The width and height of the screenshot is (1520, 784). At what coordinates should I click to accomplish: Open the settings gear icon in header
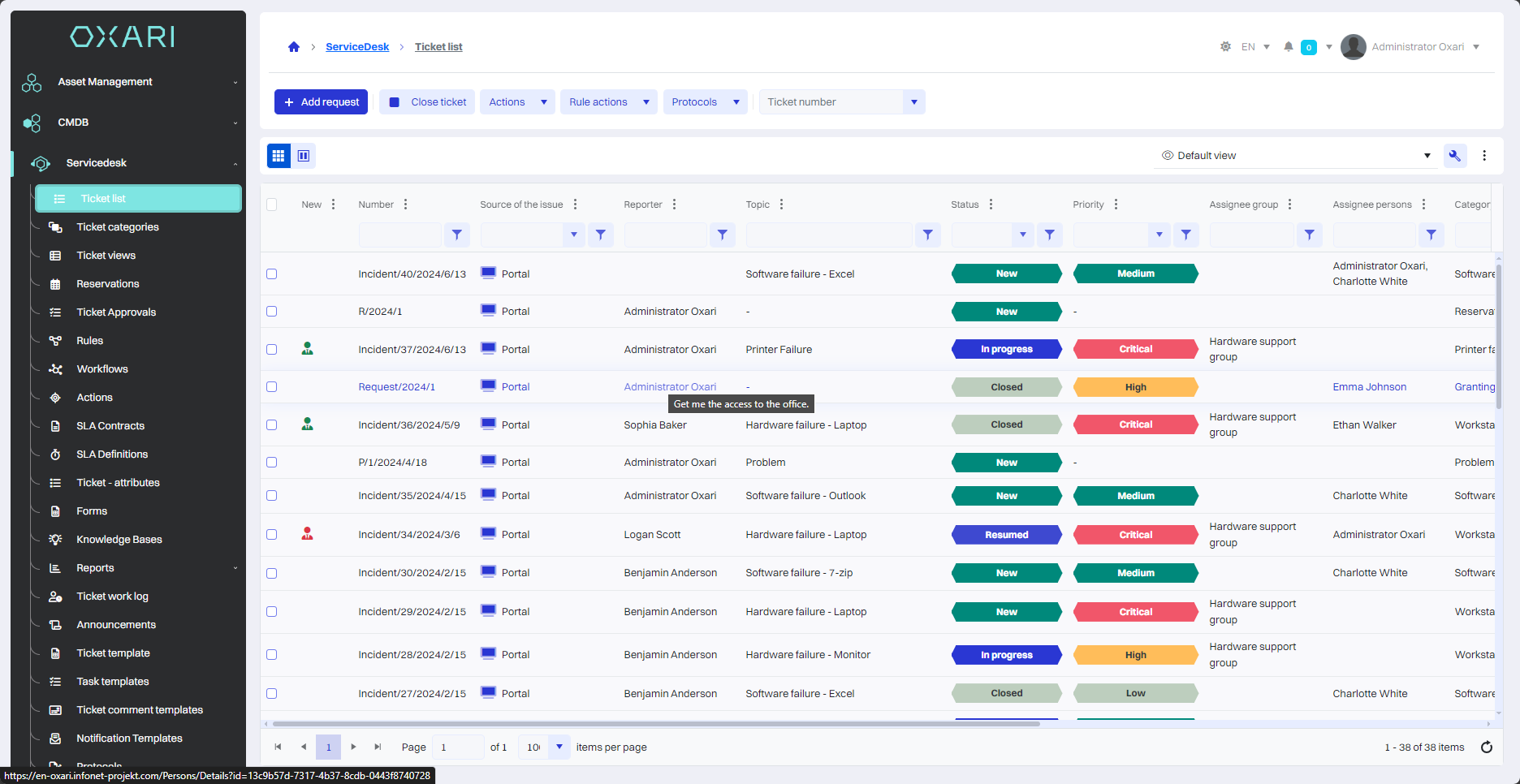point(1225,47)
